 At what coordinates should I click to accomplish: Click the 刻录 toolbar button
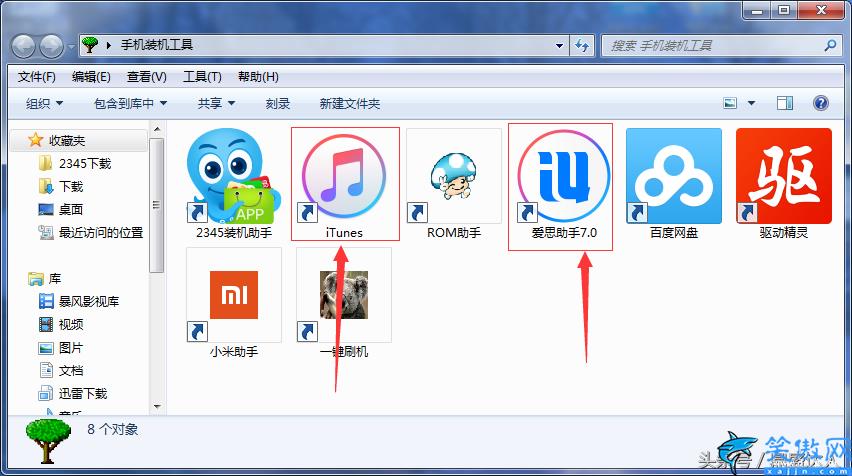(278, 103)
